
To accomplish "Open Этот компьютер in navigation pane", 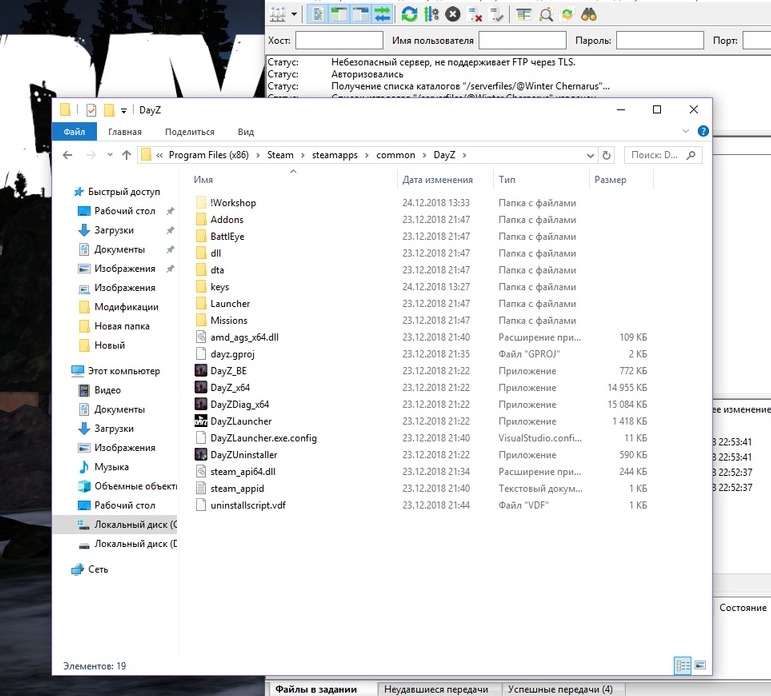I will click(124, 371).
